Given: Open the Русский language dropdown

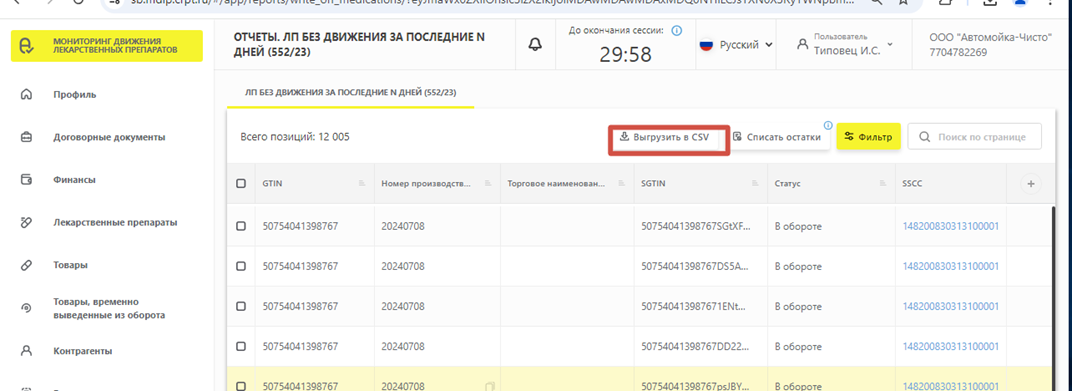Looking at the screenshot, I should pyautogui.click(x=736, y=45).
